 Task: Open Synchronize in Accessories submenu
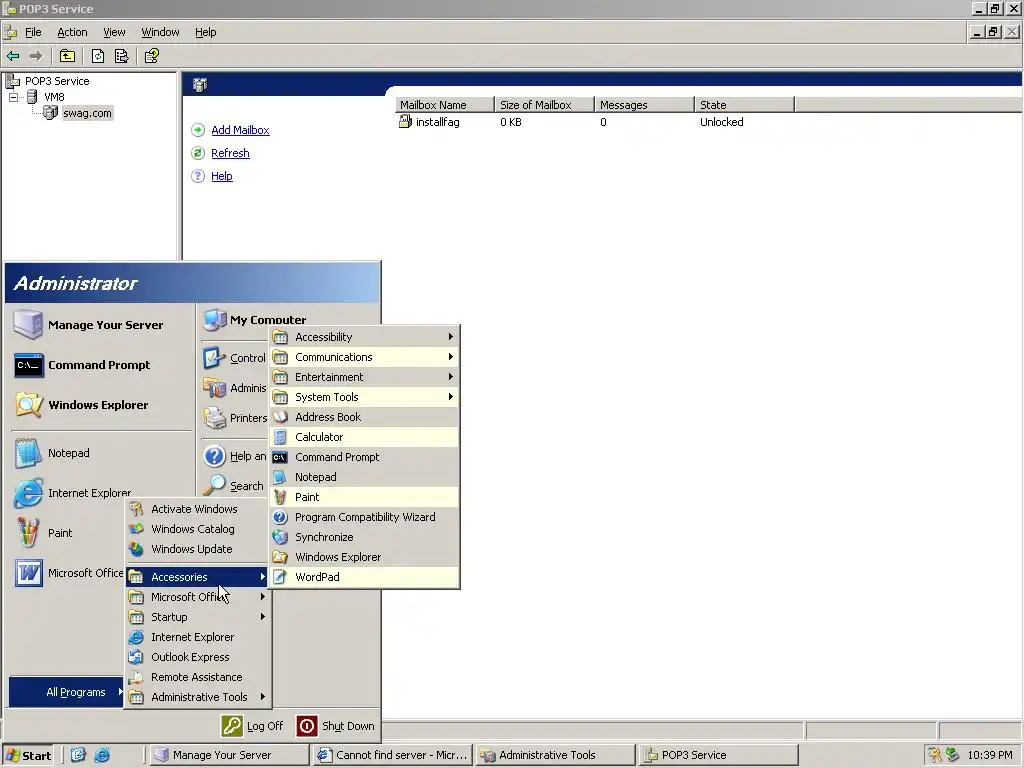click(365, 537)
